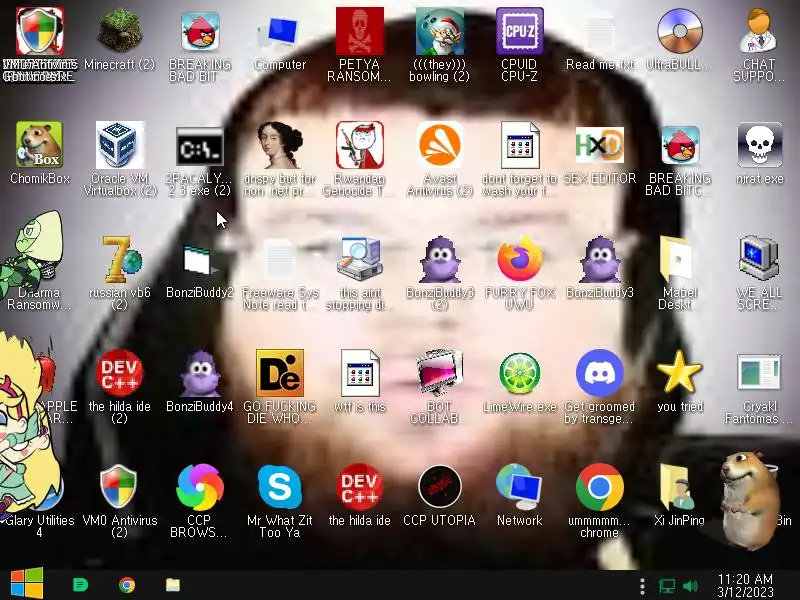Launch njrat.exe skull icon
Screen dimensions: 800x600
[x=759, y=145]
